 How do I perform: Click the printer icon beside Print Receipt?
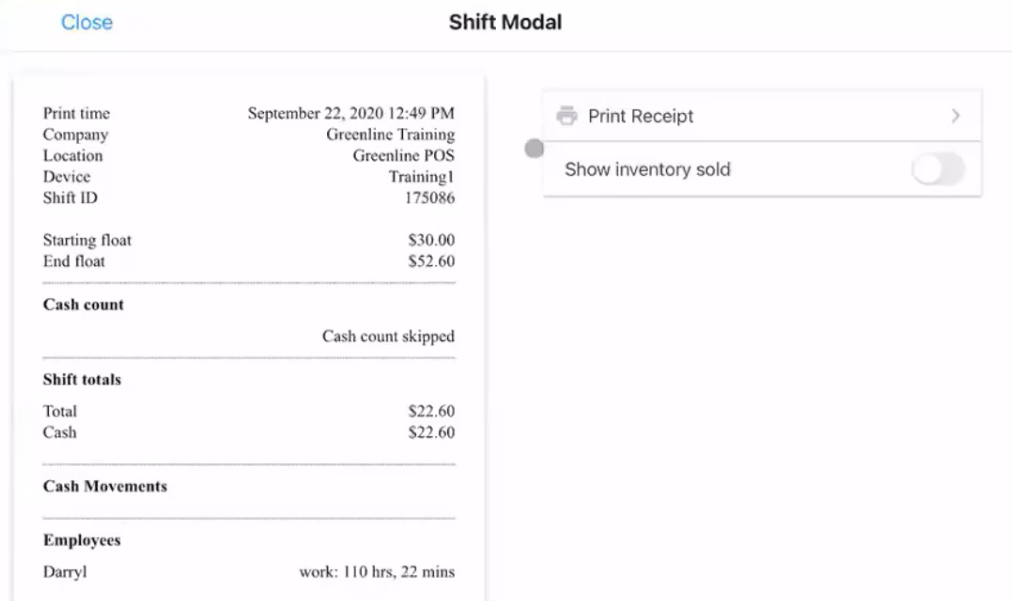567,116
